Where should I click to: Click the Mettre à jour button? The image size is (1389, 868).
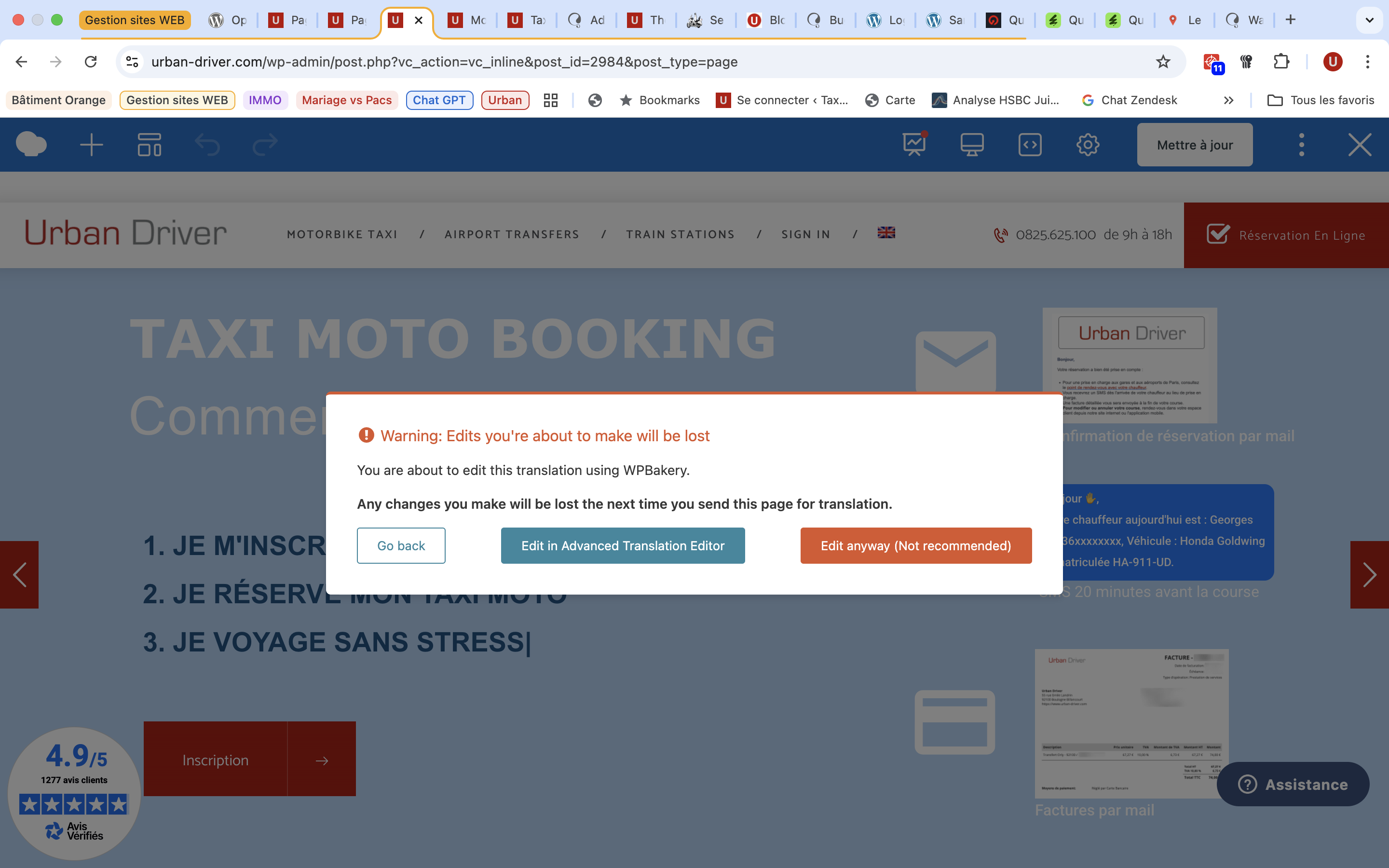coord(1195,145)
